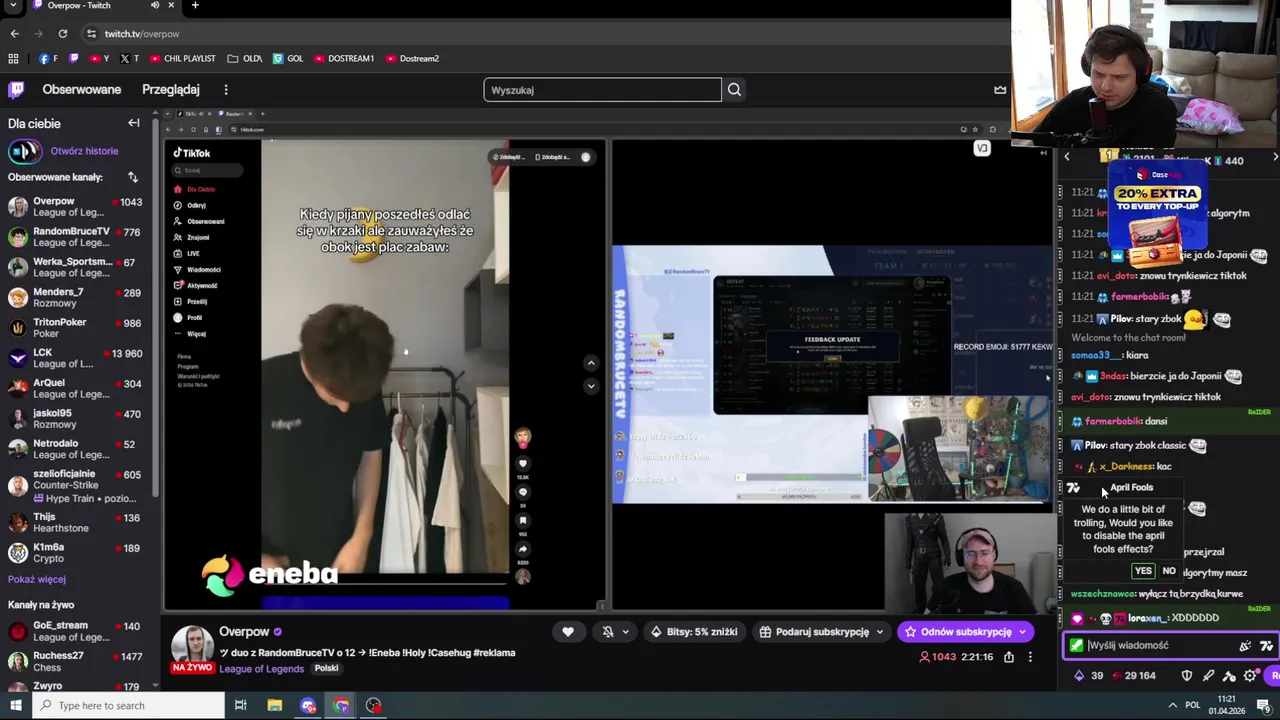Go to previous TikTok video with up arrow

tap(591, 363)
